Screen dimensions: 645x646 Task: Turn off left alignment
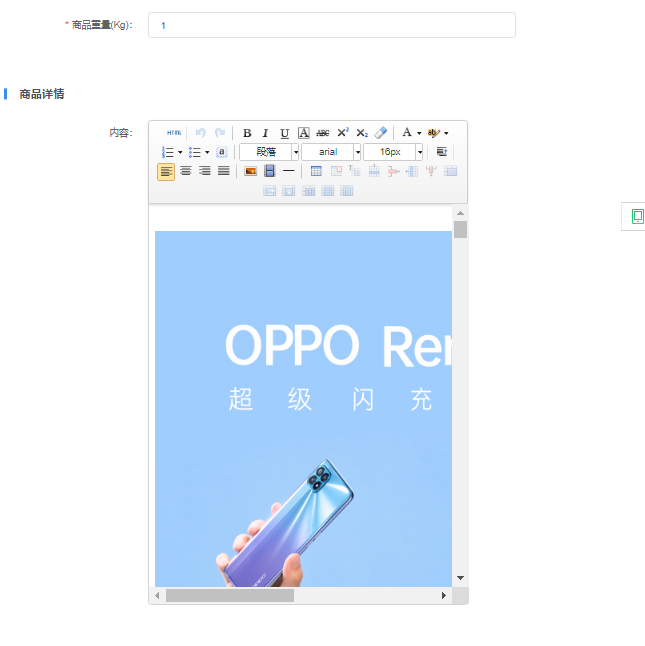pyautogui.click(x=166, y=172)
